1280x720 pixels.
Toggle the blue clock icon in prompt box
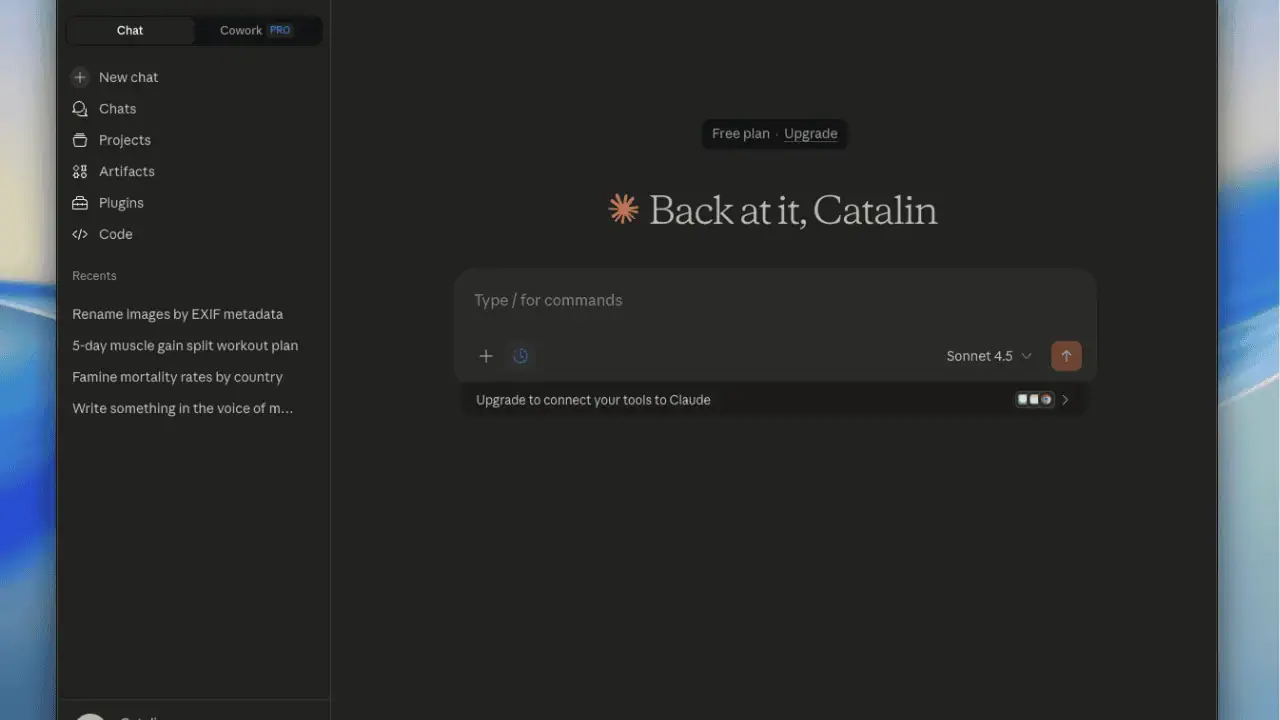(x=520, y=356)
